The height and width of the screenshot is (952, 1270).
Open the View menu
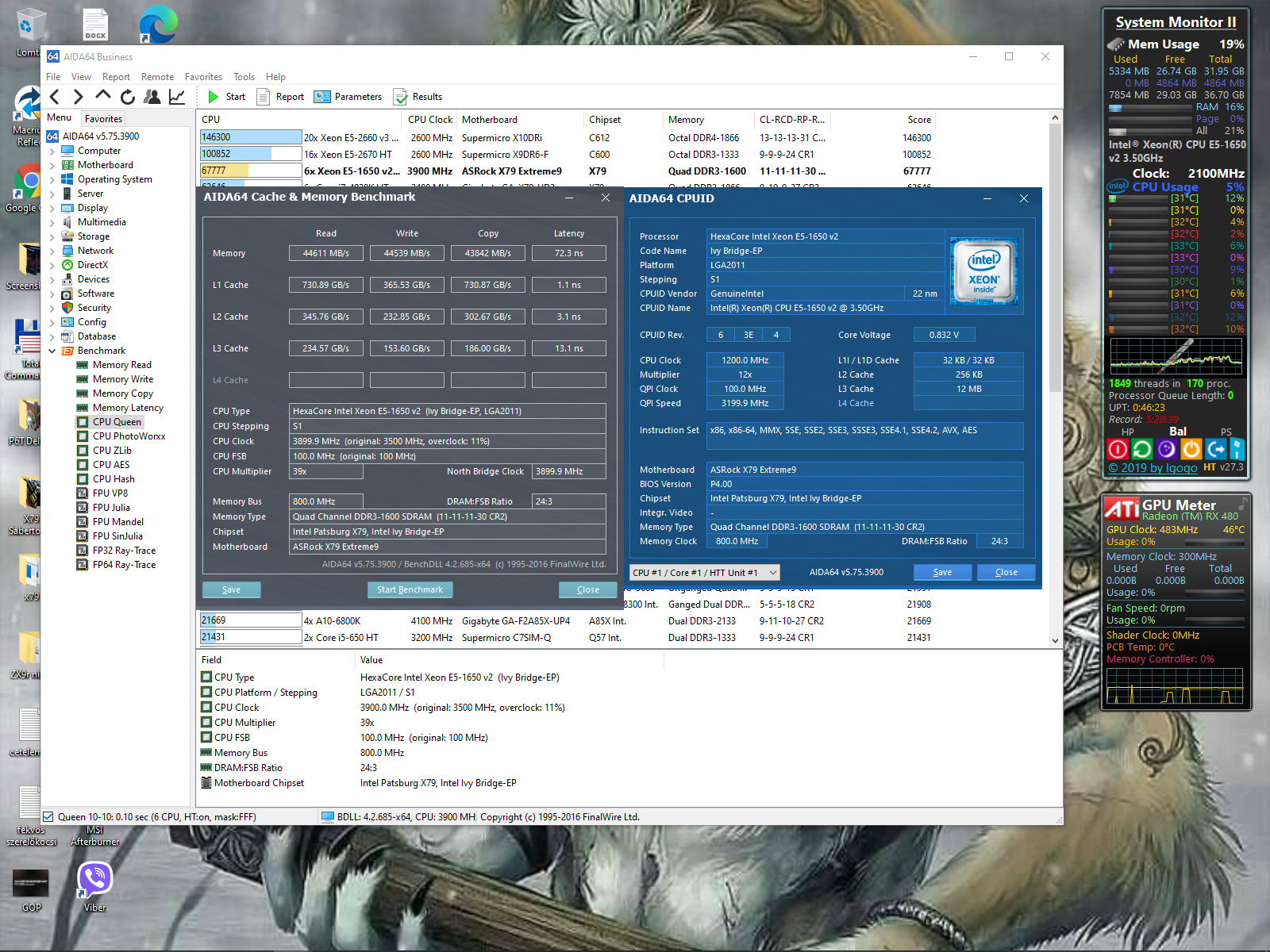[x=81, y=77]
